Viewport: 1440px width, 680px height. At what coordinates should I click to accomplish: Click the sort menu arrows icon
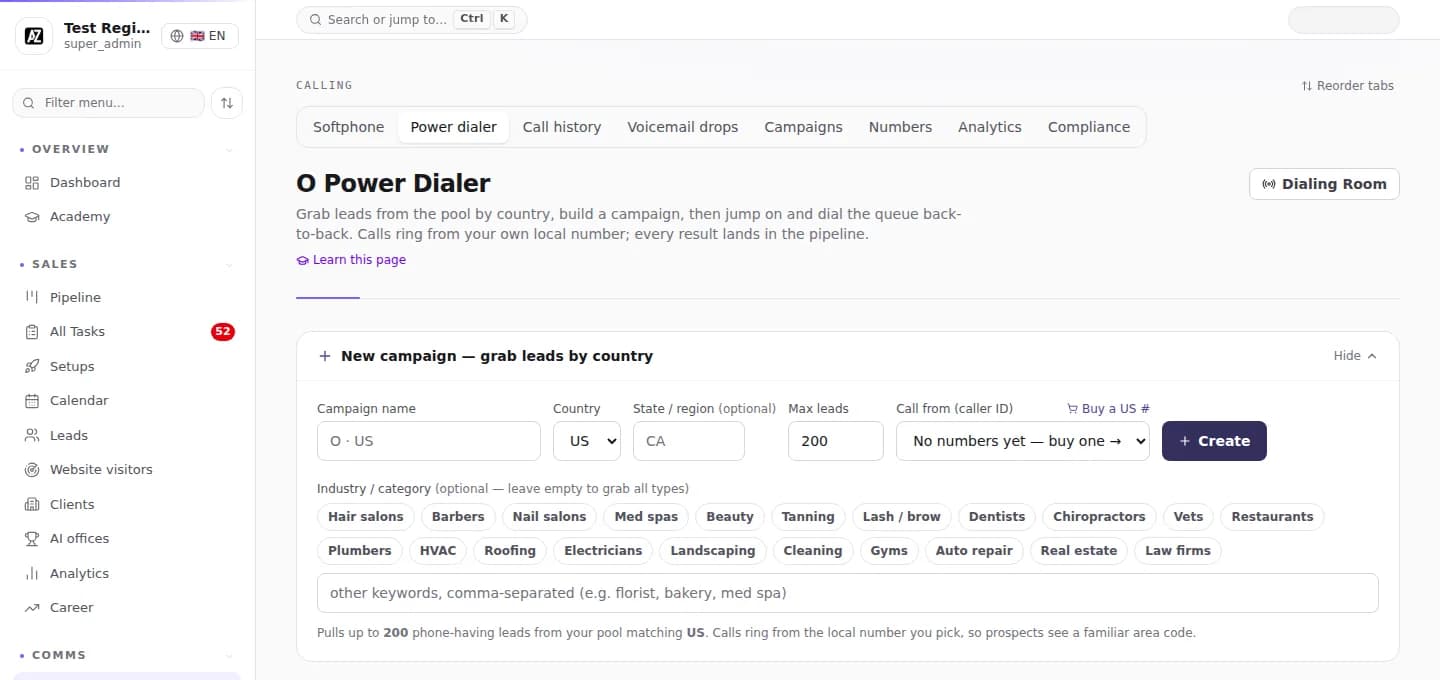[227, 103]
